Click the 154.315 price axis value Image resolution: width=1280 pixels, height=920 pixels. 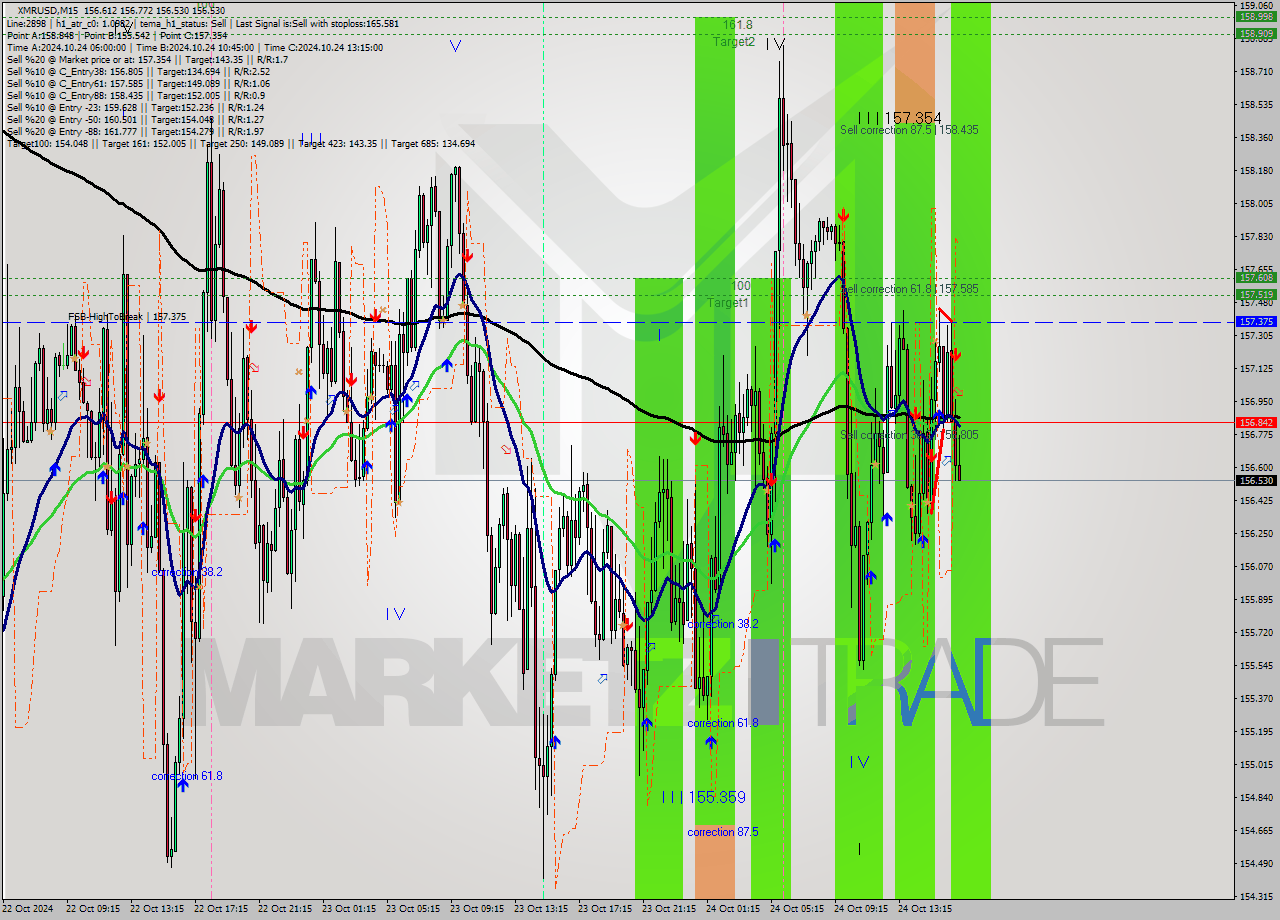(1256, 896)
